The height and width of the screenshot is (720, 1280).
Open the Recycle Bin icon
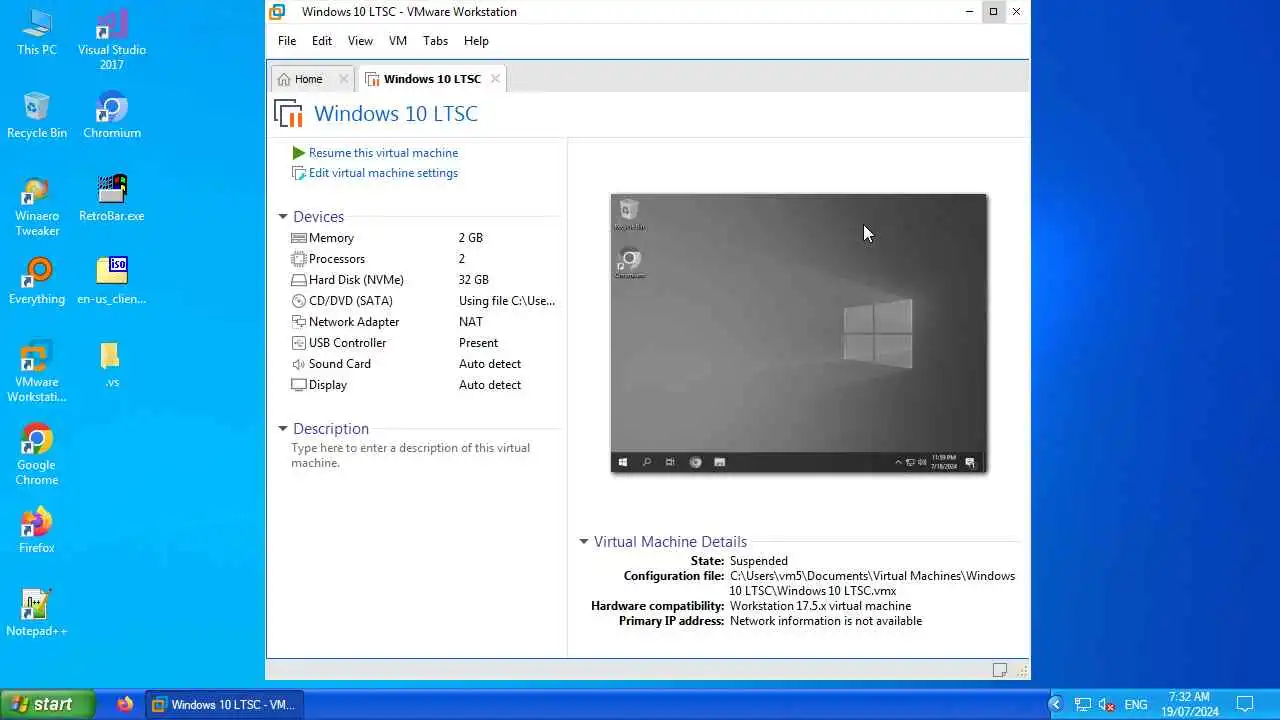(x=37, y=115)
